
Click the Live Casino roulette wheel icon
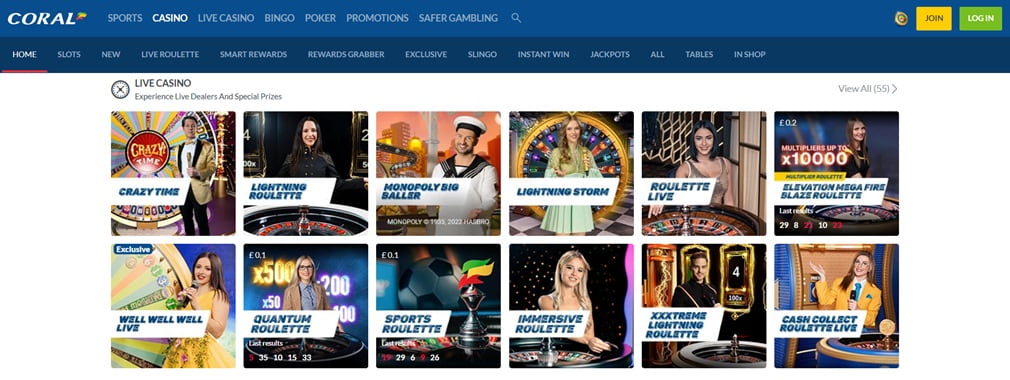pos(120,90)
